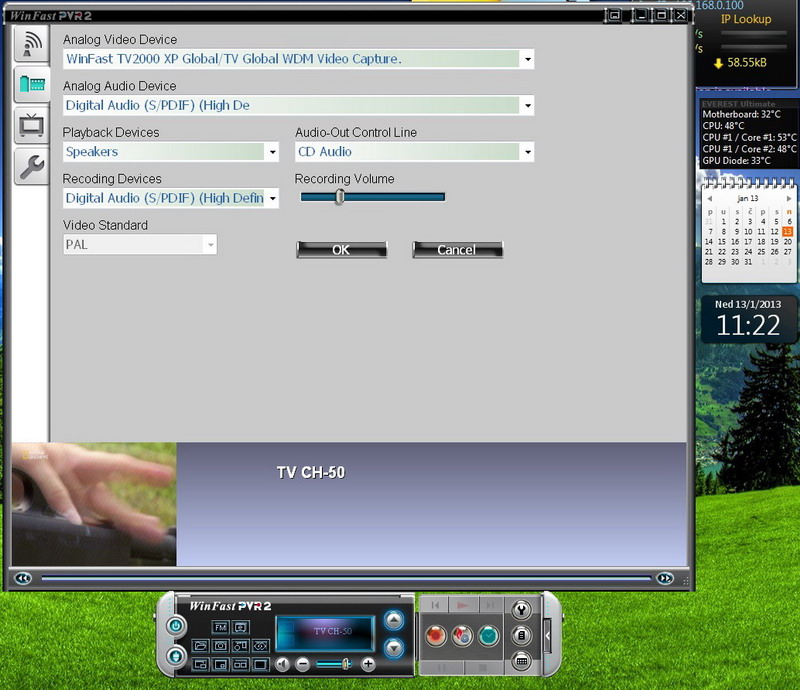The height and width of the screenshot is (690, 800).
Task: Go to next channel with up arrow
Action: [394, 620]
